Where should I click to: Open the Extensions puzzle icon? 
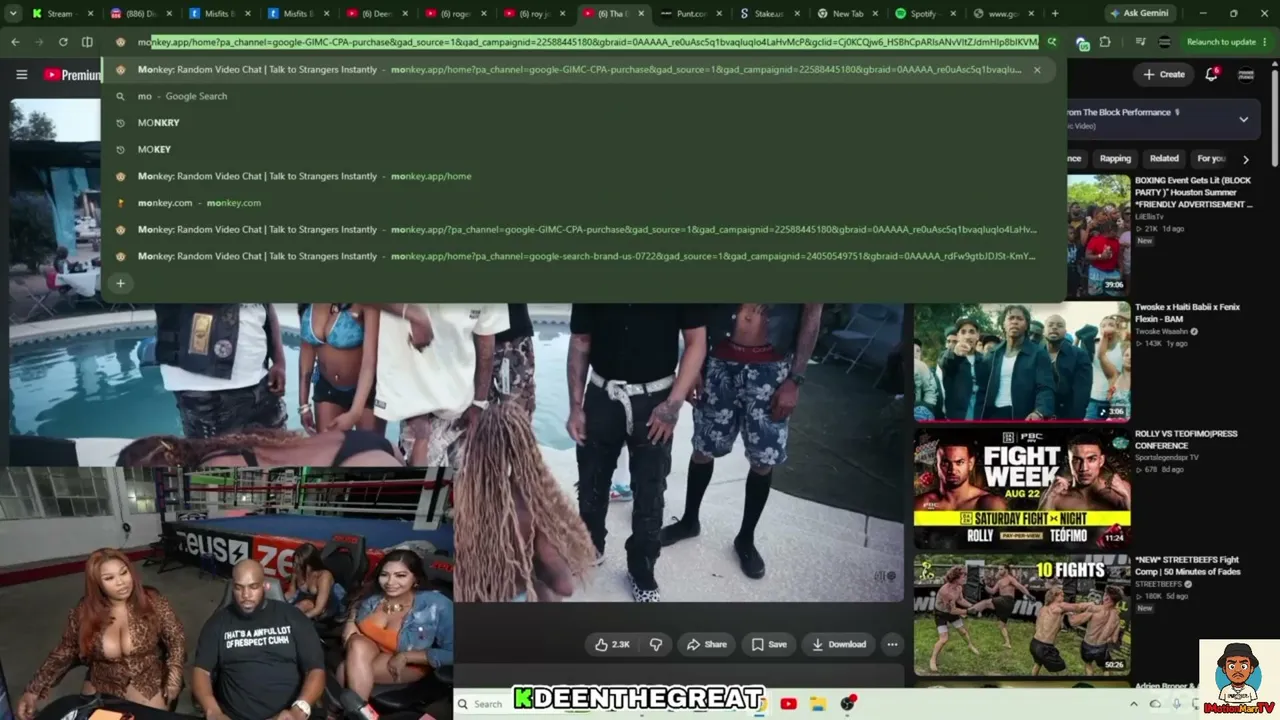(1105, 42)
